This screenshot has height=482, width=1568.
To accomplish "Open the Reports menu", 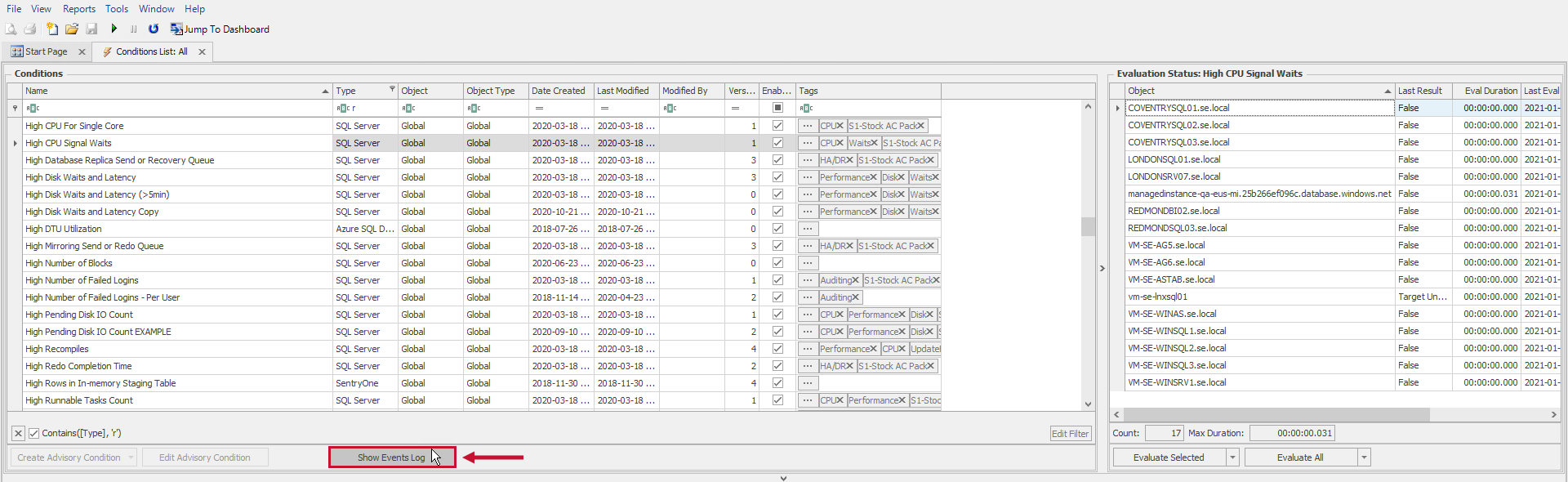I will (79, 9).
